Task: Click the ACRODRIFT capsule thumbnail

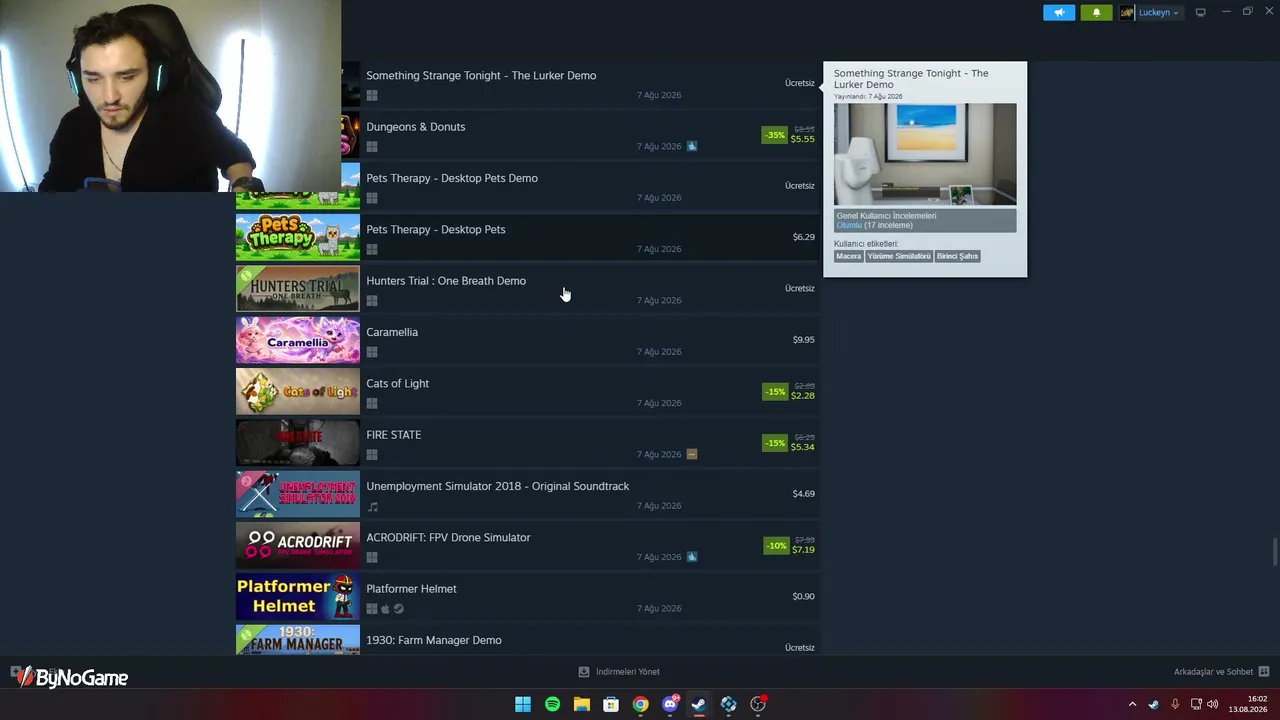Action: coord(298,546)
